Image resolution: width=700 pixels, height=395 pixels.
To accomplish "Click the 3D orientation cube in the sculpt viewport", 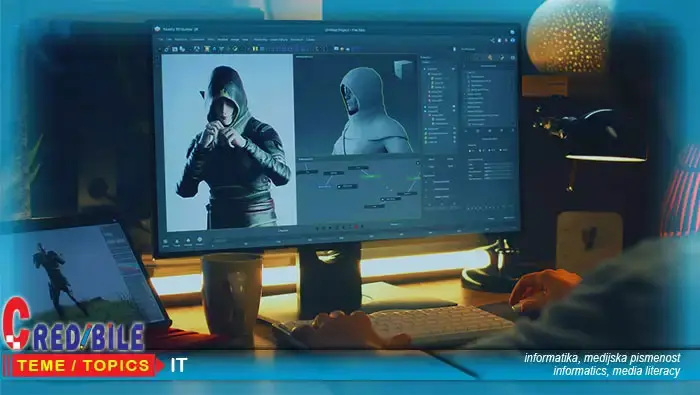I will coord(403,69).
